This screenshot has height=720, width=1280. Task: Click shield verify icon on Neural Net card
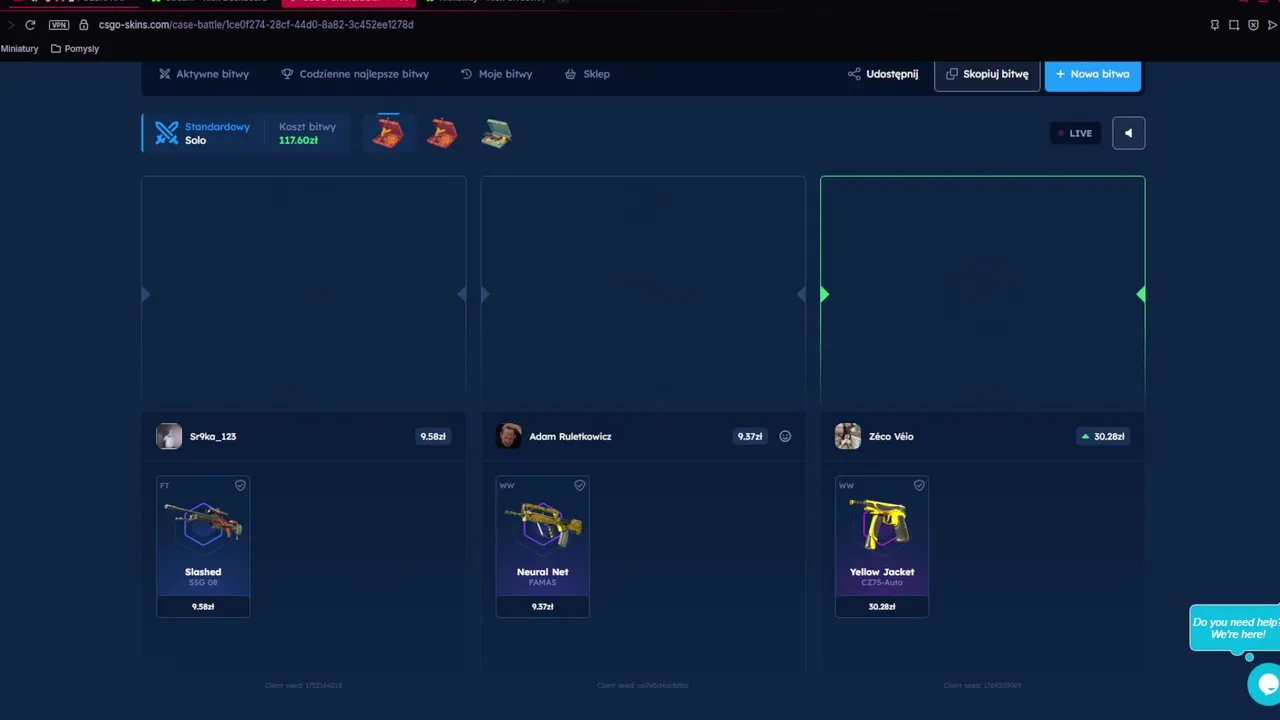coord(579,485)
